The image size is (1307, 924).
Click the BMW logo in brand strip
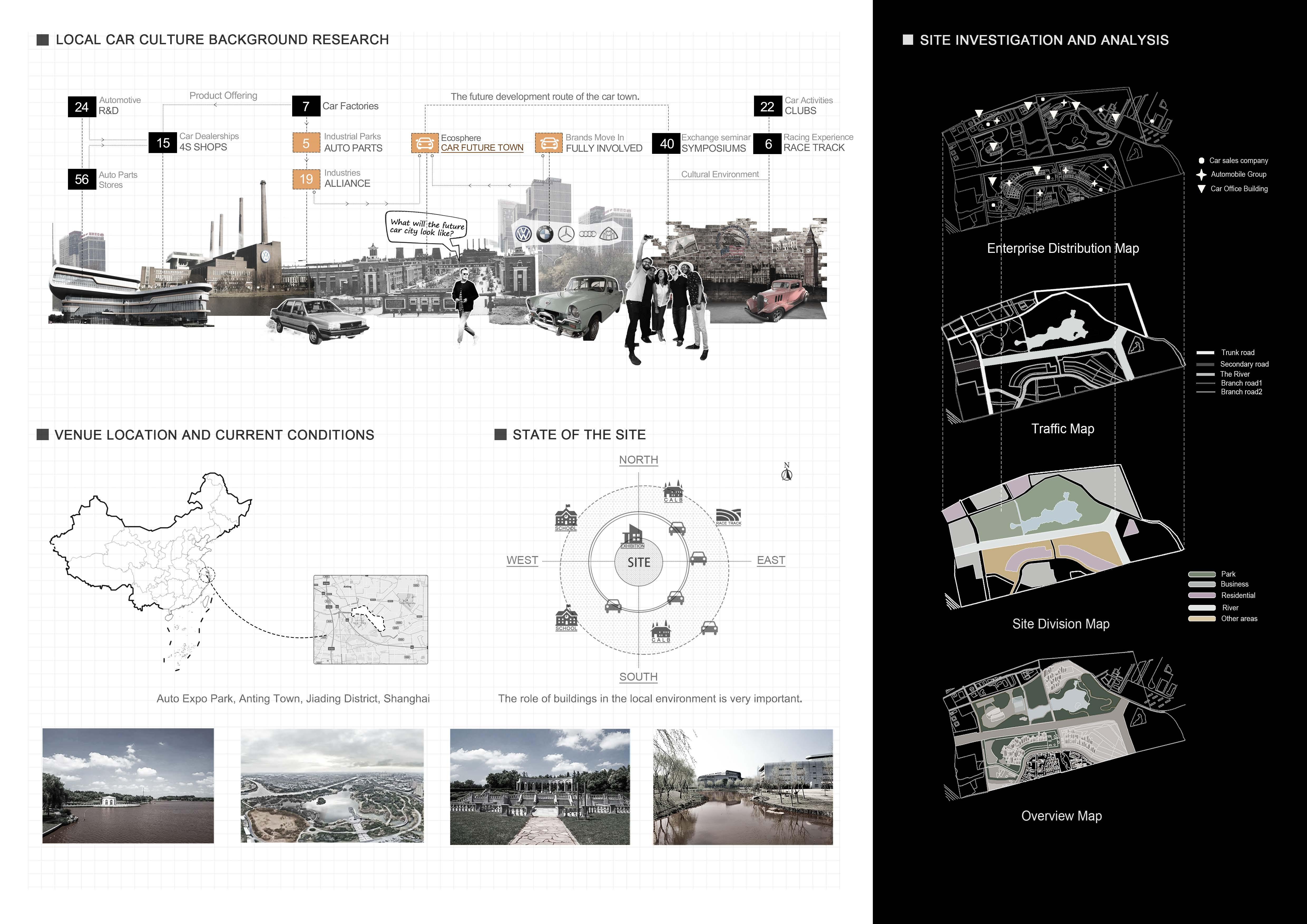pos(545,234)
